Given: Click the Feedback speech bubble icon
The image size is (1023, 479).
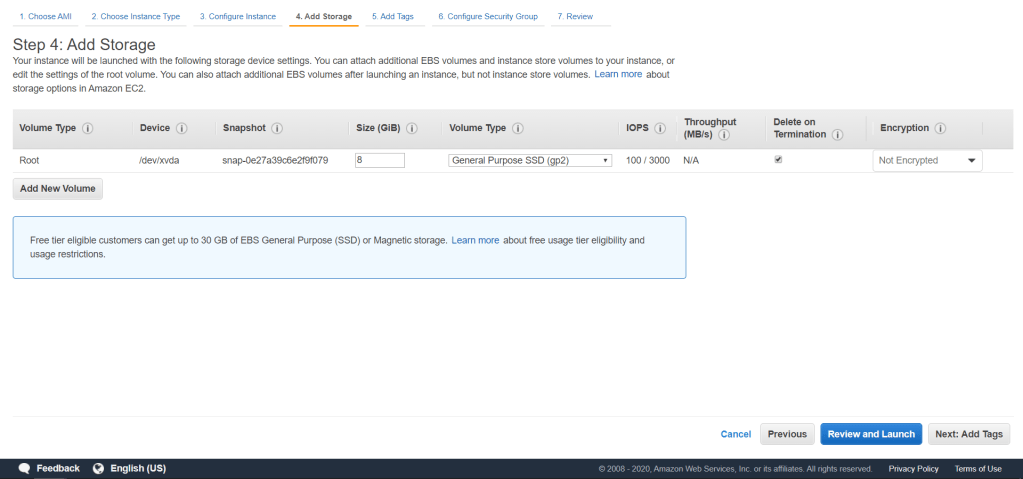Looking at the screenshot, I should point(25,468).
